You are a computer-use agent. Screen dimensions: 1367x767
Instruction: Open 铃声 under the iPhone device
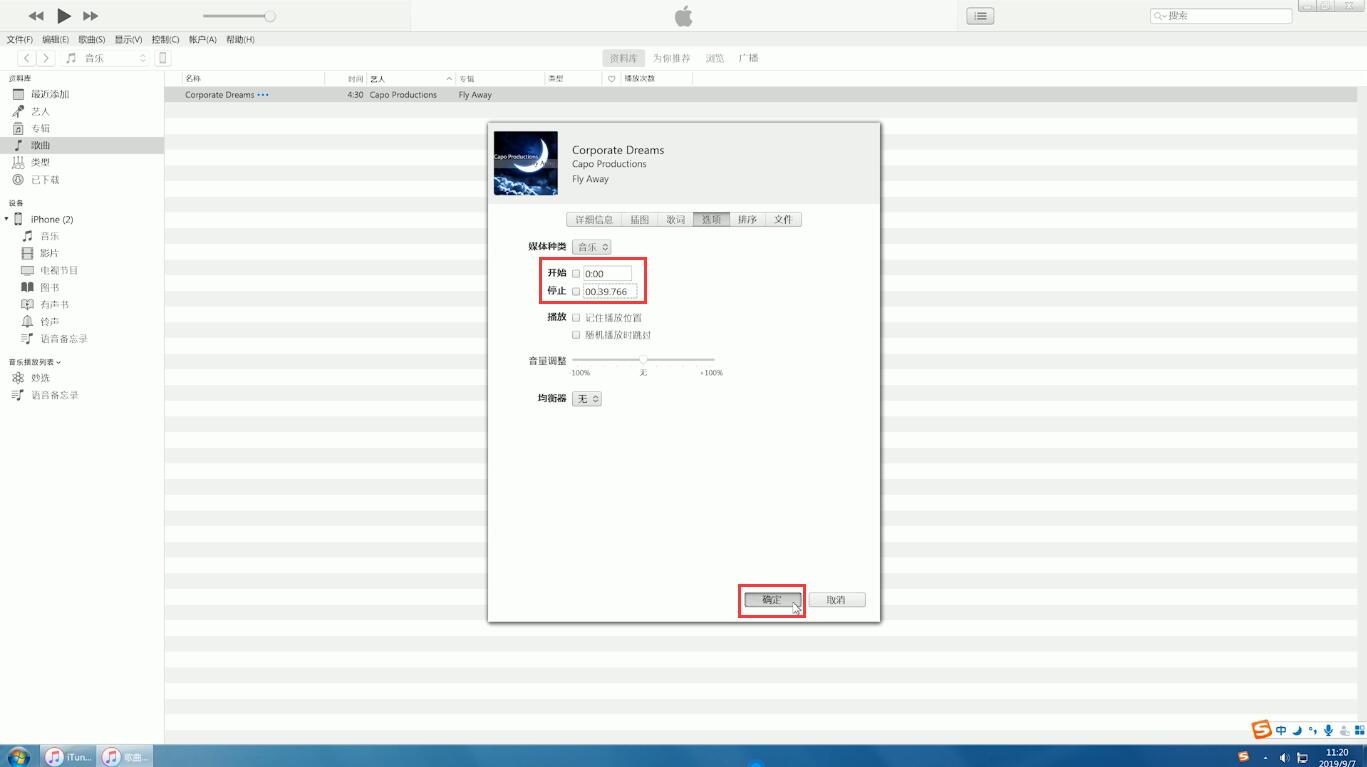[49, 321]
